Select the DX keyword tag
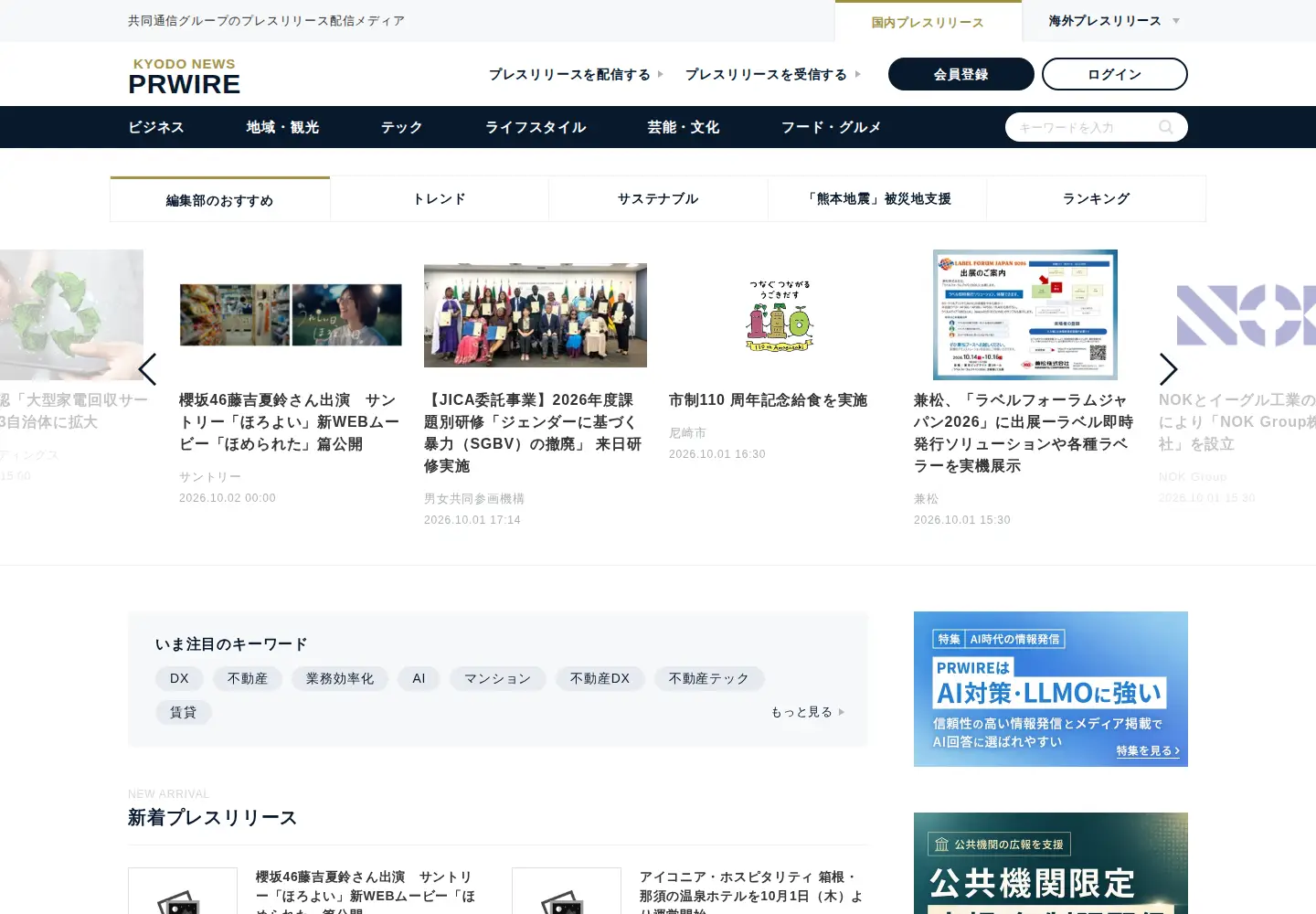 (179, 678)
